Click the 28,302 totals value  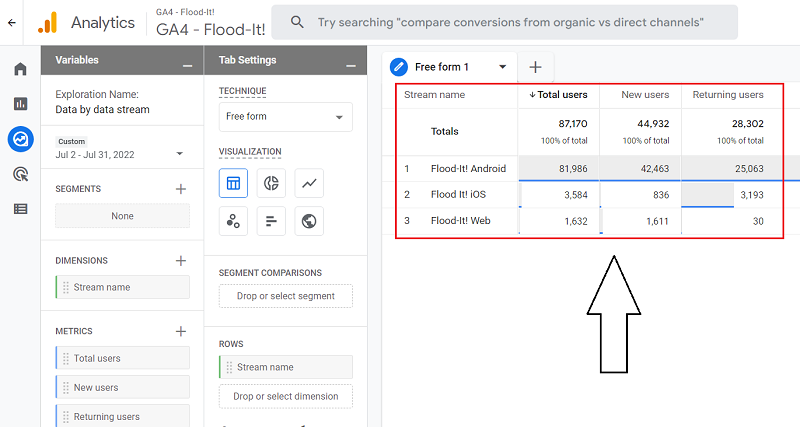click(747, 124)
